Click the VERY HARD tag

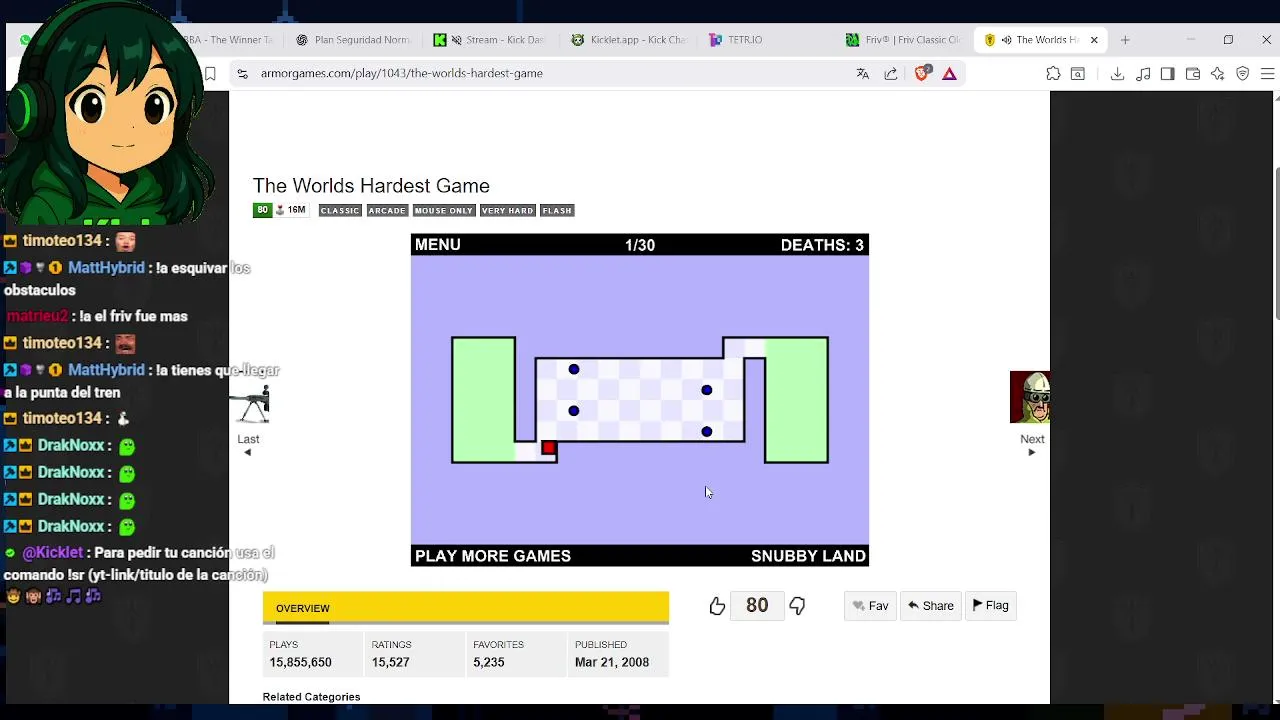507,210
